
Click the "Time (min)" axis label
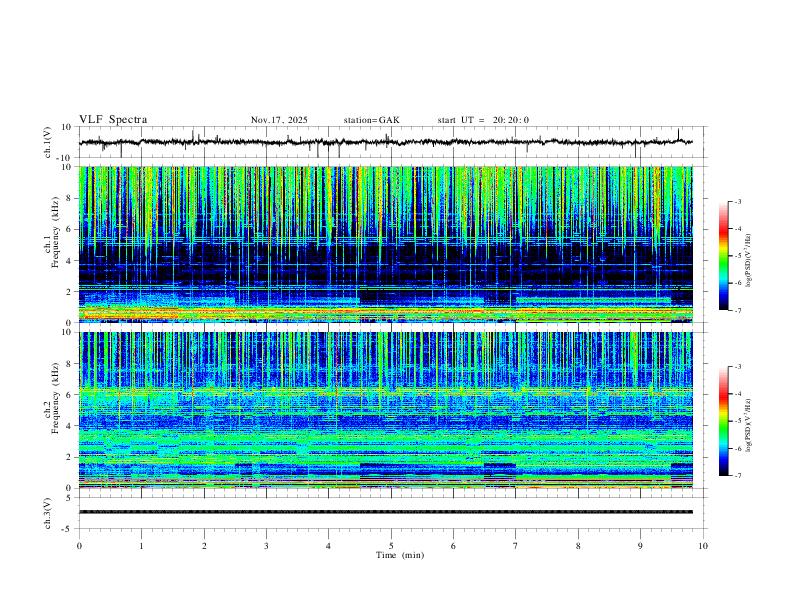click(x=400, y=555)
